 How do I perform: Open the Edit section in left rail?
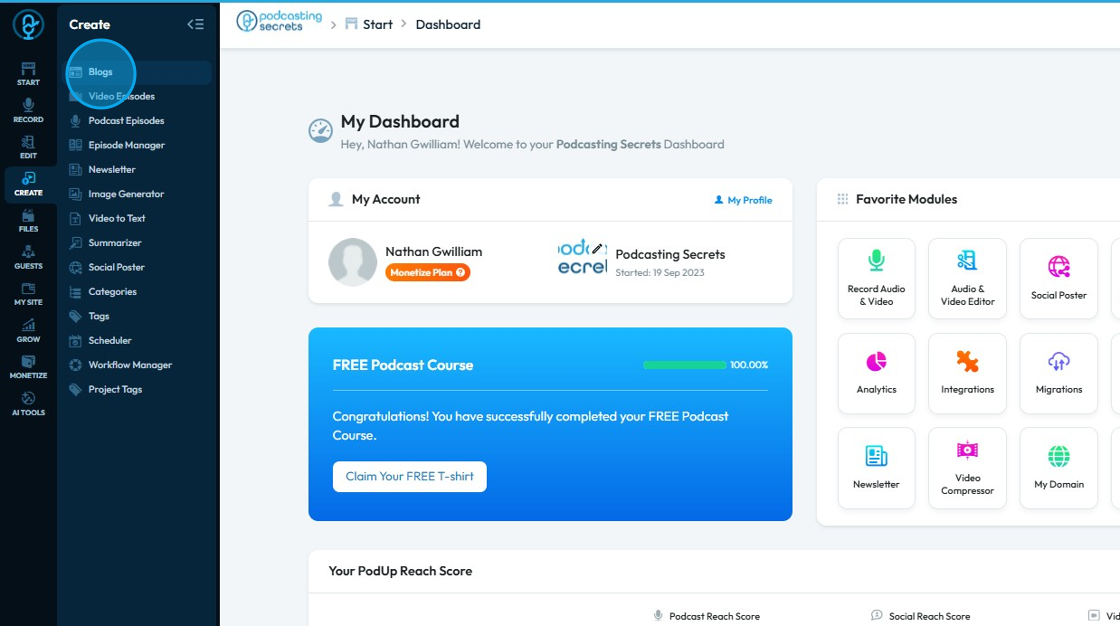pyautogui.click(x=28, y=147)
